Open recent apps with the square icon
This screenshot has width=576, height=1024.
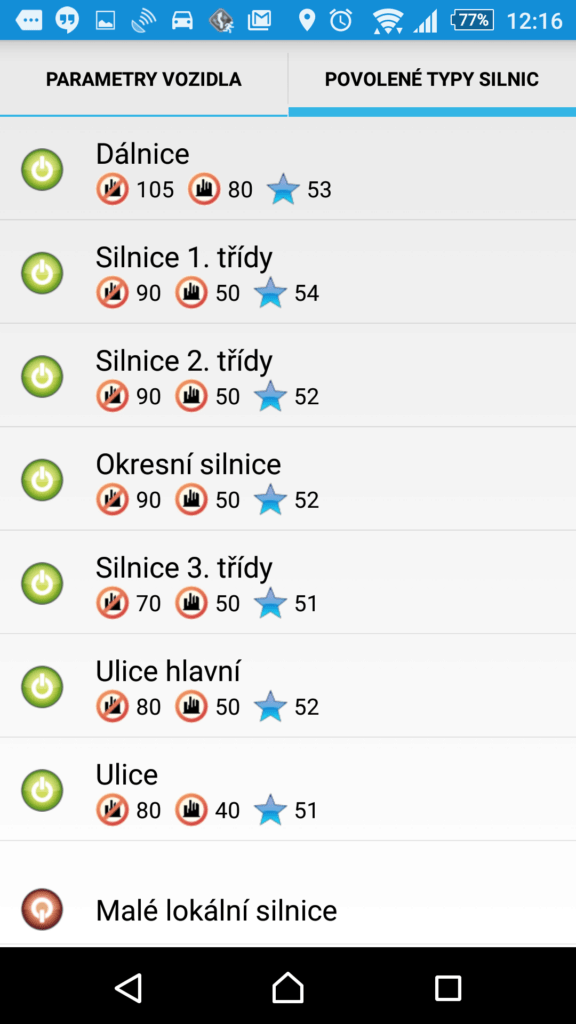[448, 987]
